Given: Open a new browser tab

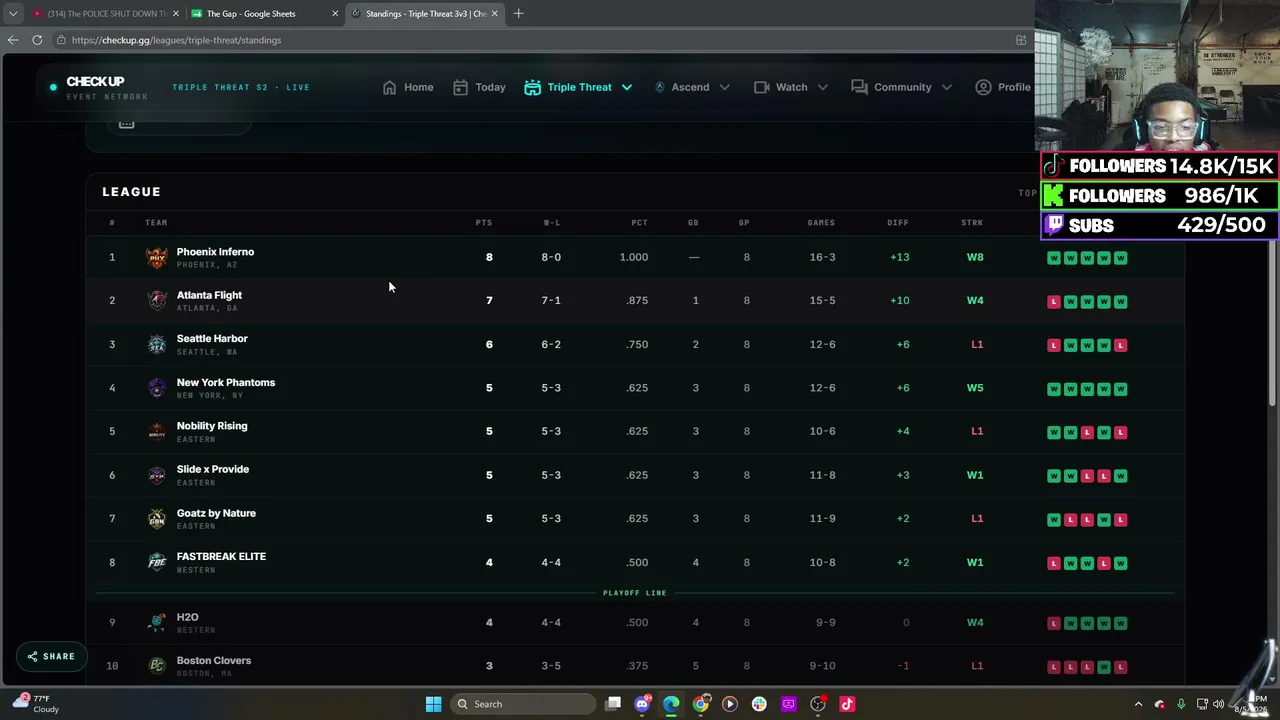Looking at the screenshot, I should click(x=518, y=14).
